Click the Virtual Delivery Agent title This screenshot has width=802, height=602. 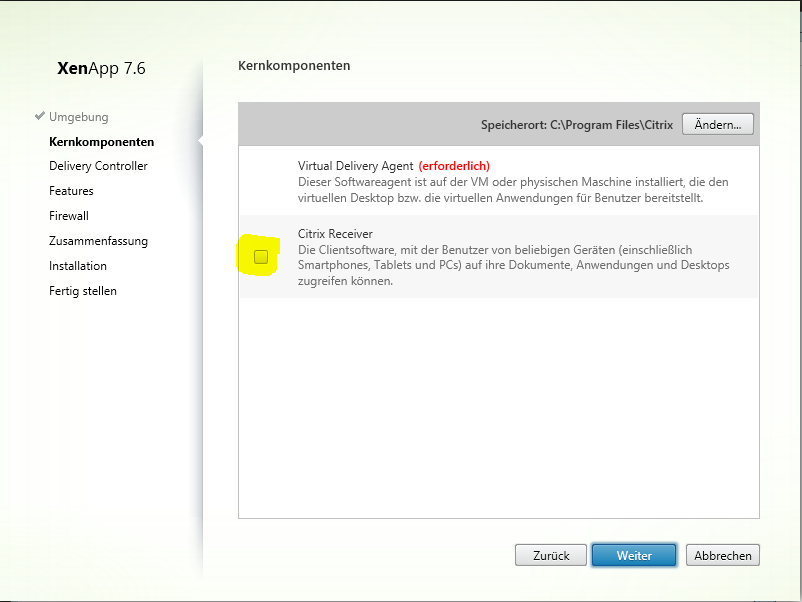point(355,166)
